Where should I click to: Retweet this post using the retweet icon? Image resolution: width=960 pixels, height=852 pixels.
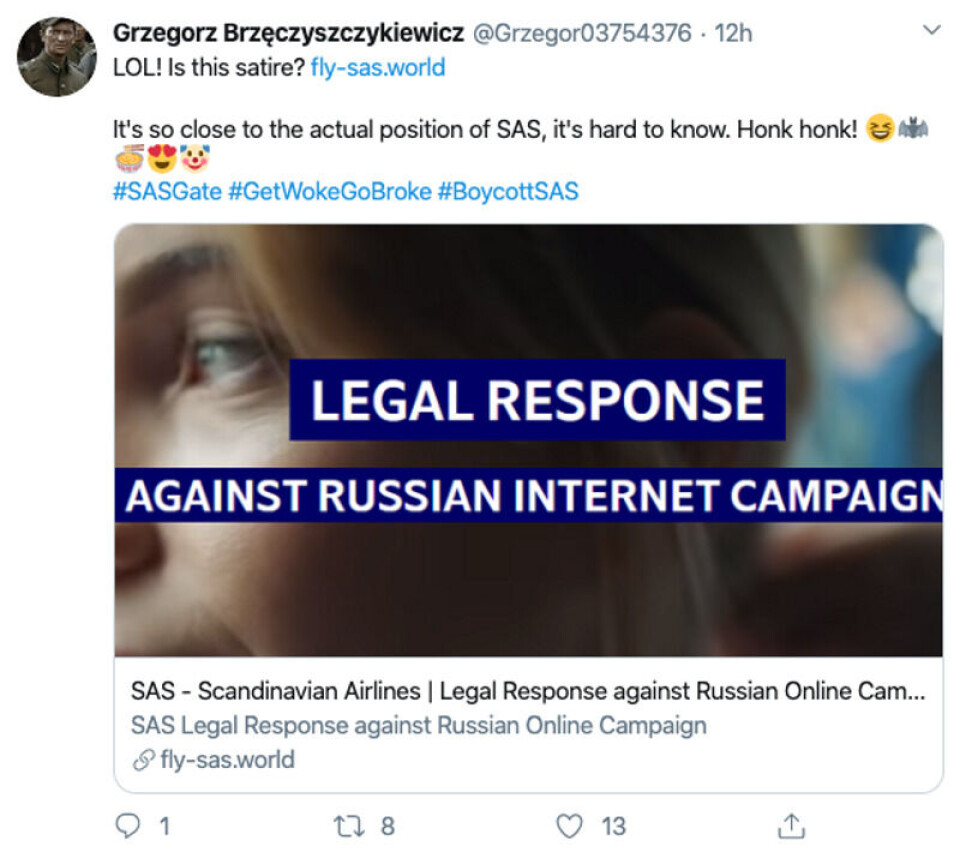348,826
